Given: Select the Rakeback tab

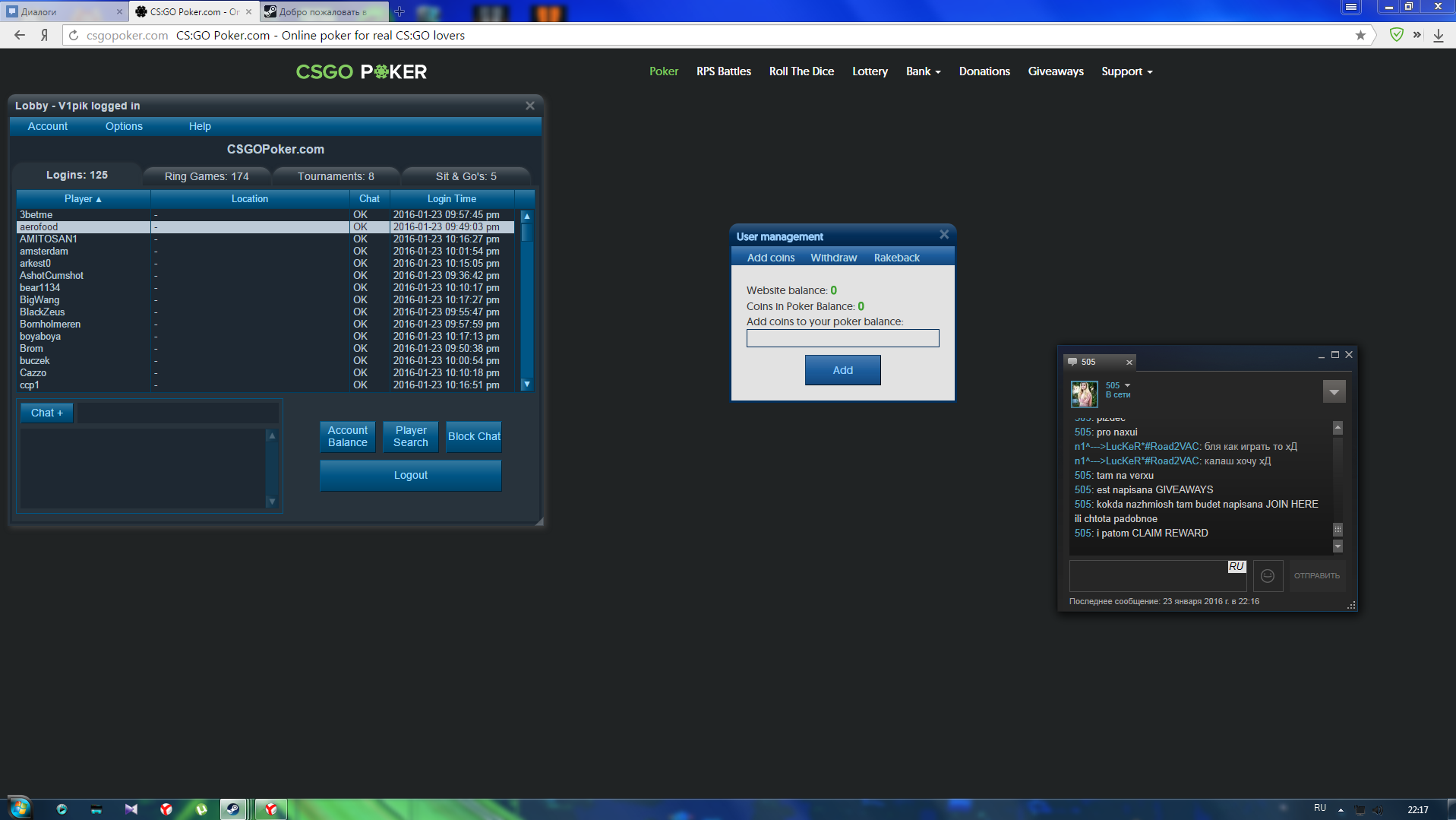Looking at the screenshot, I should coord(896,258).
